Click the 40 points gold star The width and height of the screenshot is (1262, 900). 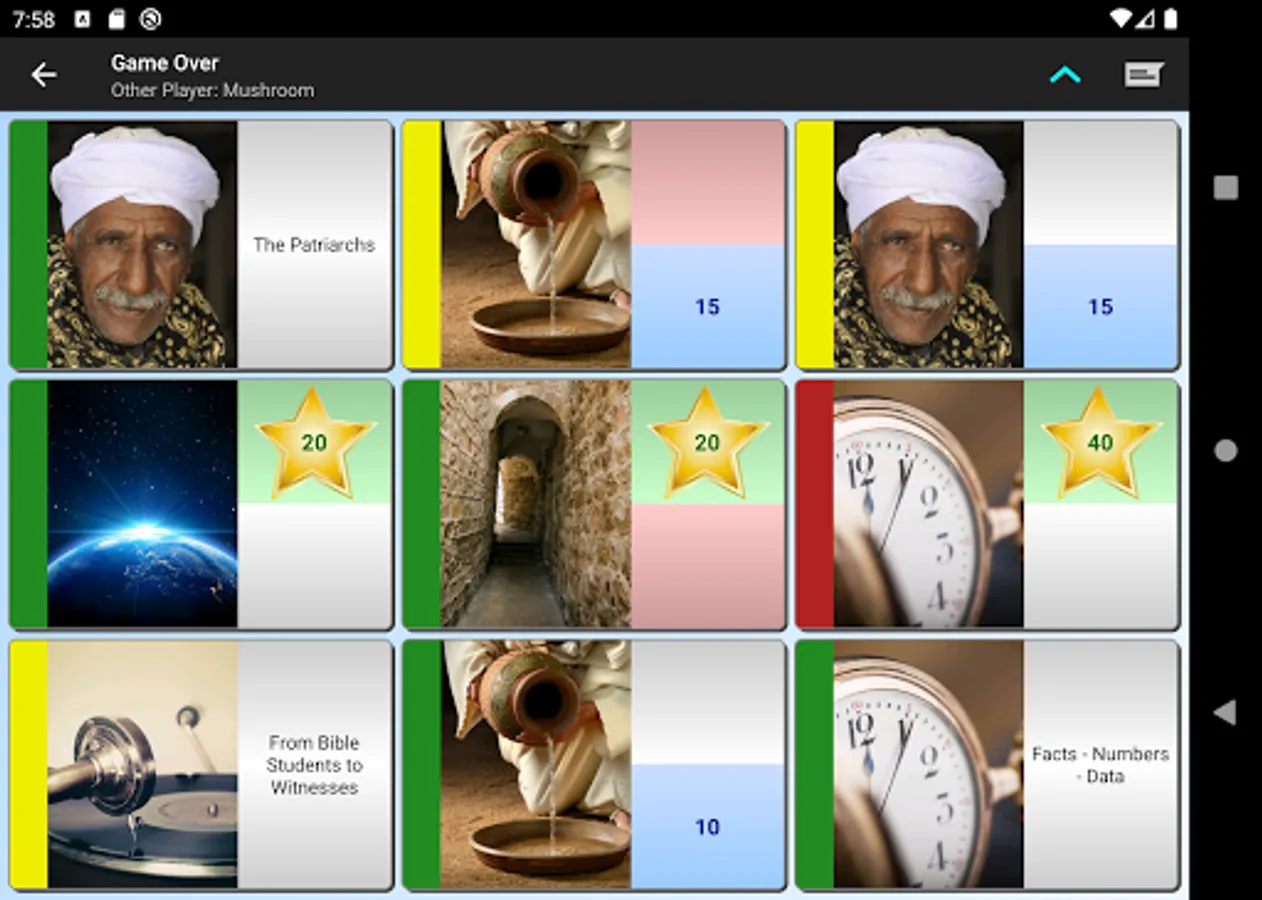coord(1100,442)
